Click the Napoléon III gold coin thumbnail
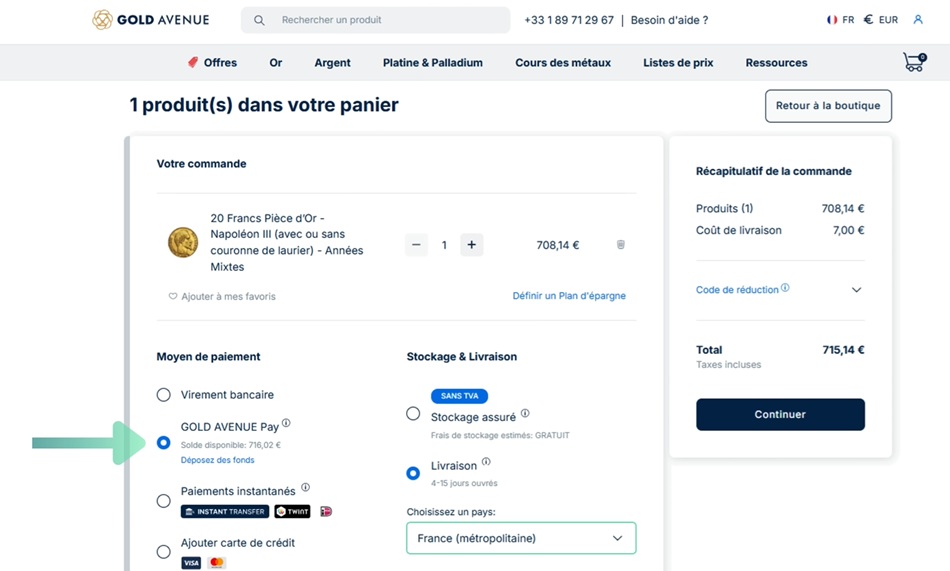This screenshot has height=571, width=950. (183, 242)
